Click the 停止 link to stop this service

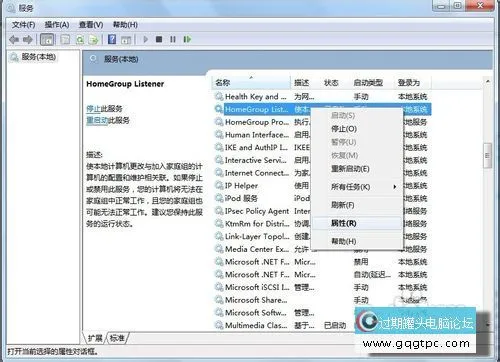(93, 109)
